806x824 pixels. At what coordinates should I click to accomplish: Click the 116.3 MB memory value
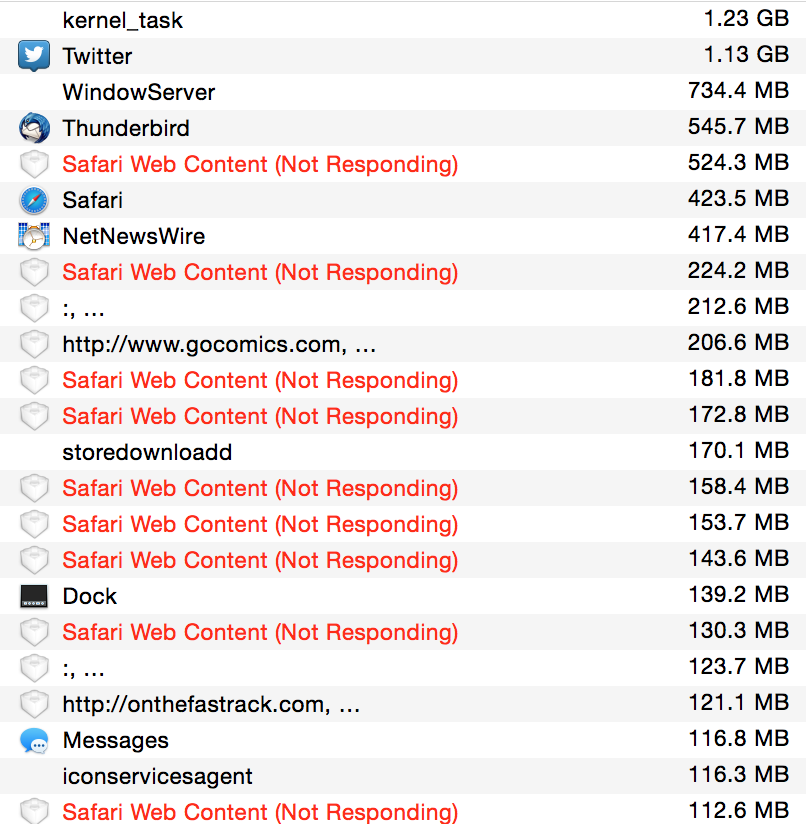pyautogui.click(x=739, y=775)
